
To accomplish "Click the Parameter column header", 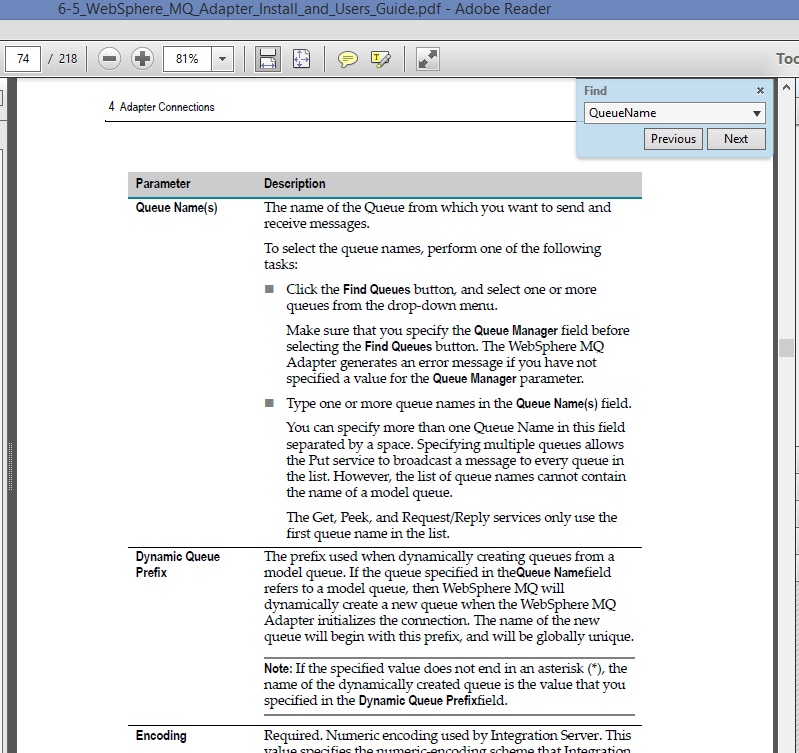I will click(163, 183).
